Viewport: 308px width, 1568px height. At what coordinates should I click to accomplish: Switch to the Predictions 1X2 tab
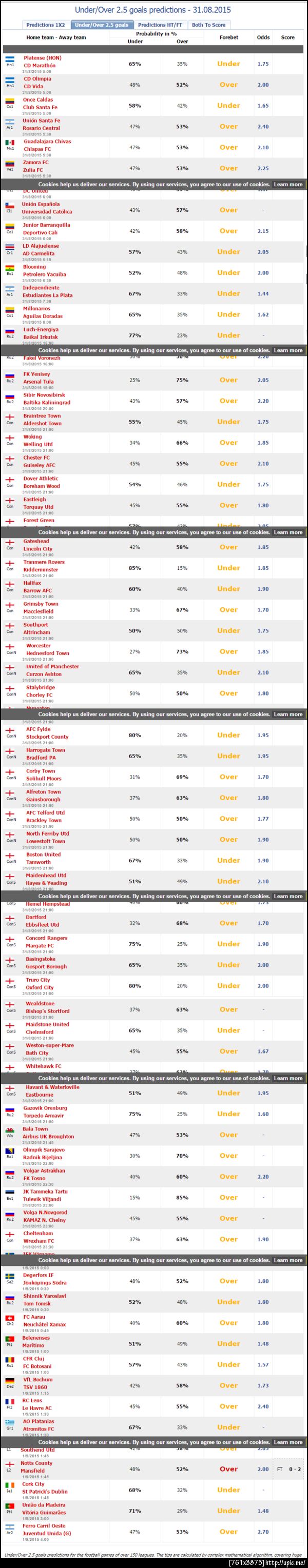46,25
